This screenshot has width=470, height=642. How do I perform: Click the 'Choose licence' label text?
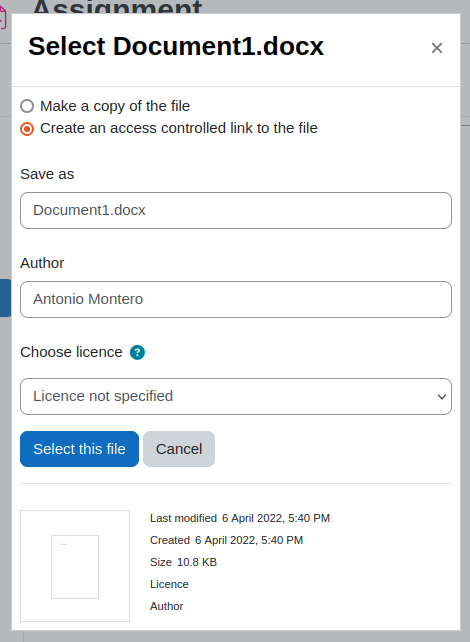(x=71, y=352)
